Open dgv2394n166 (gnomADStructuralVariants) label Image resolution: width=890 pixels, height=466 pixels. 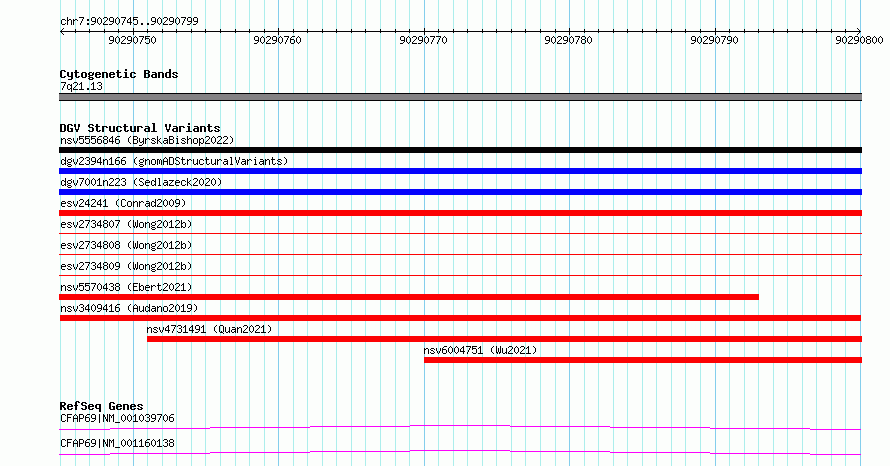174,161
